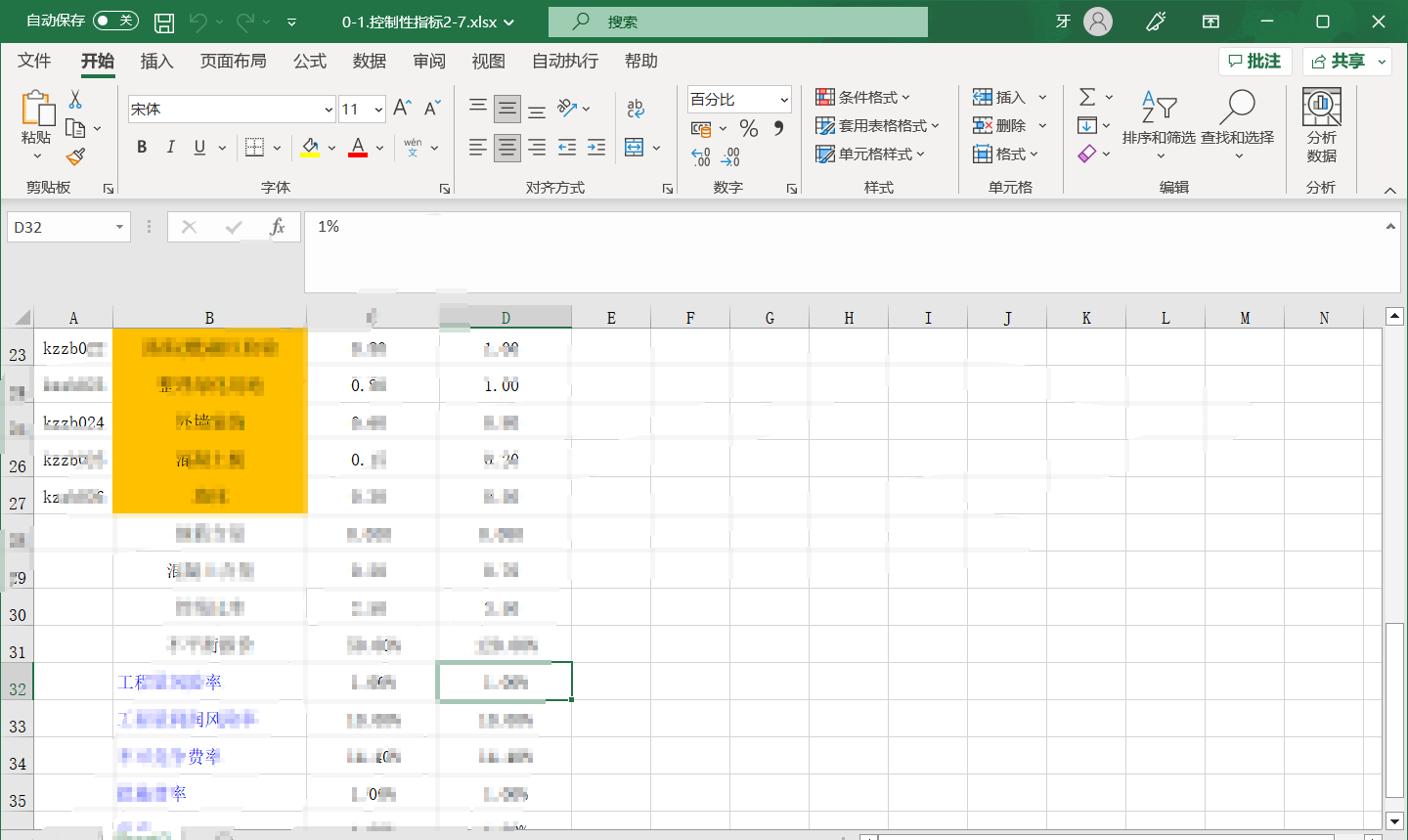The image size is (1408, 840).
Task: Collapse the ribbon with the chevron
Action: pos(1389,190)
